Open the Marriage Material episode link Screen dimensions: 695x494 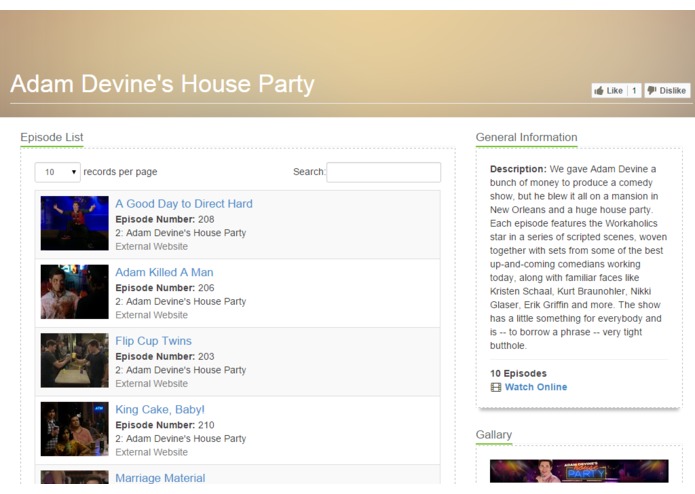coord(160,478)
